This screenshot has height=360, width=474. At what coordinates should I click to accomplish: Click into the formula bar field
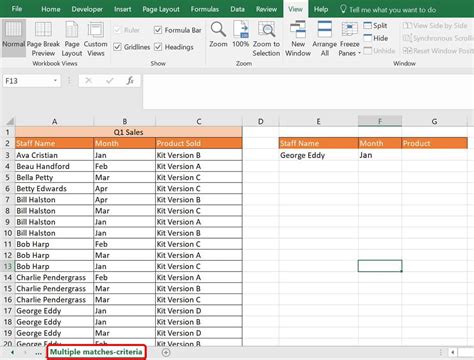308,92
